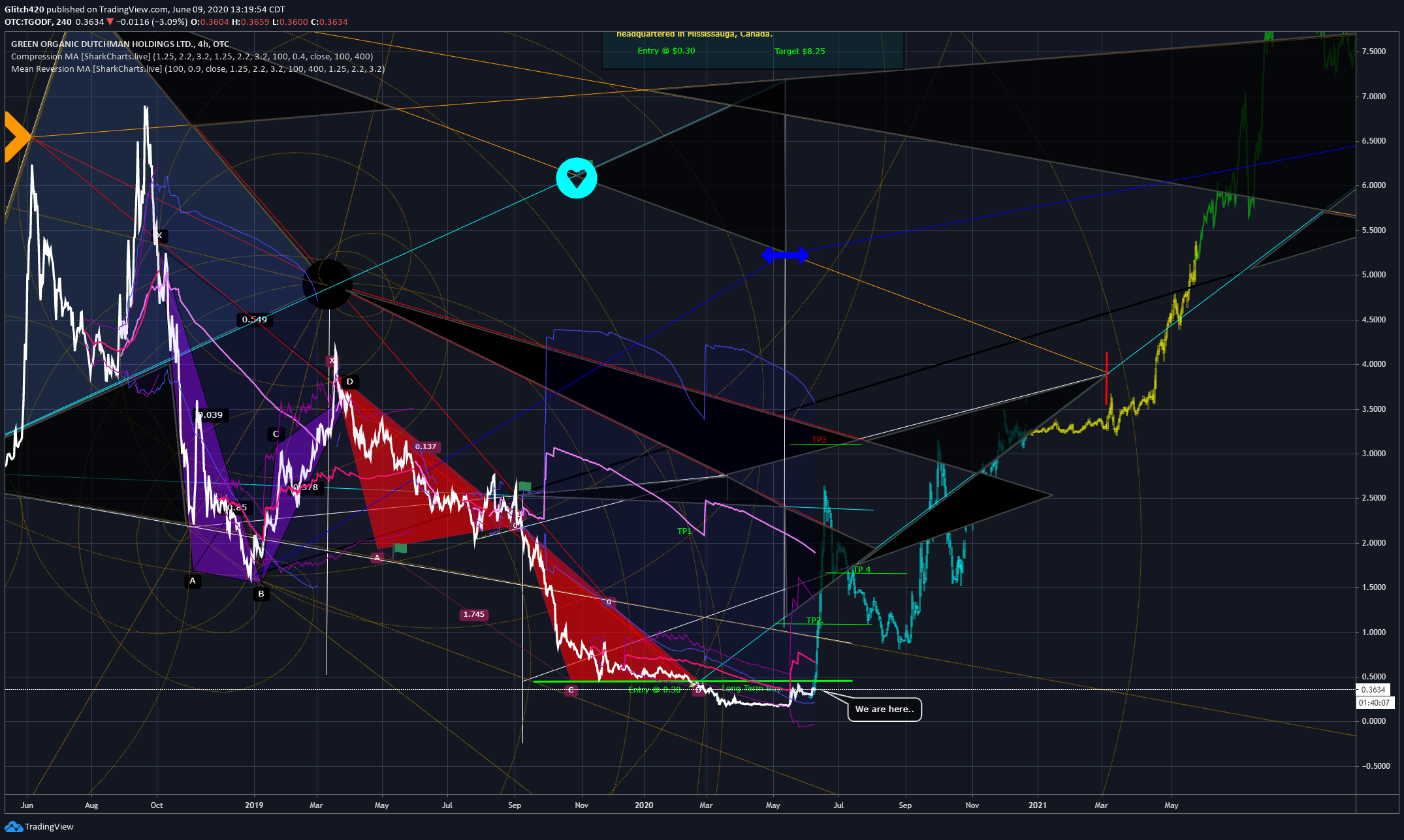
Task: Click the 0.137 ratio label
Action: (x=426, y=447)
